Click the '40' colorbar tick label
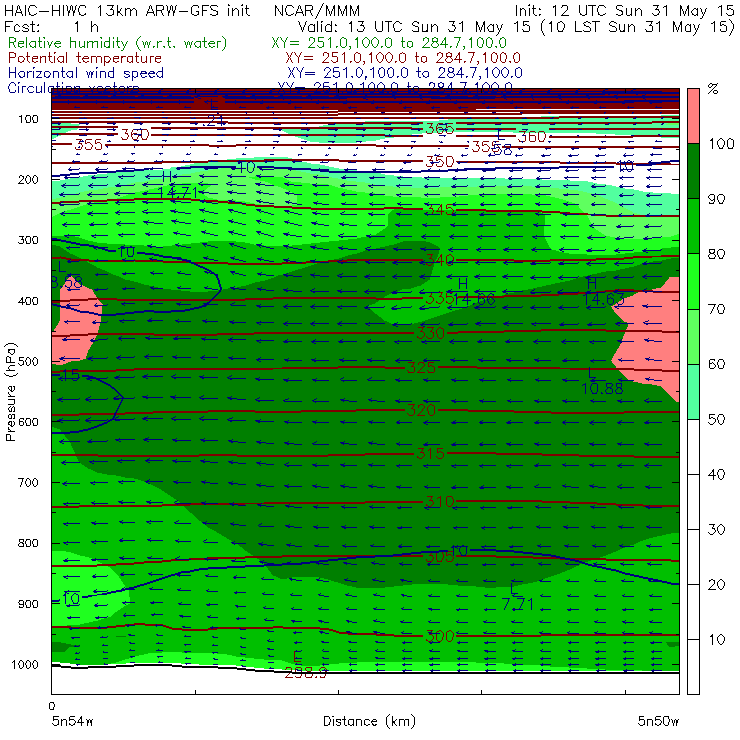The height and width of the screenshot is (740, 740). [x=716, y=475]
